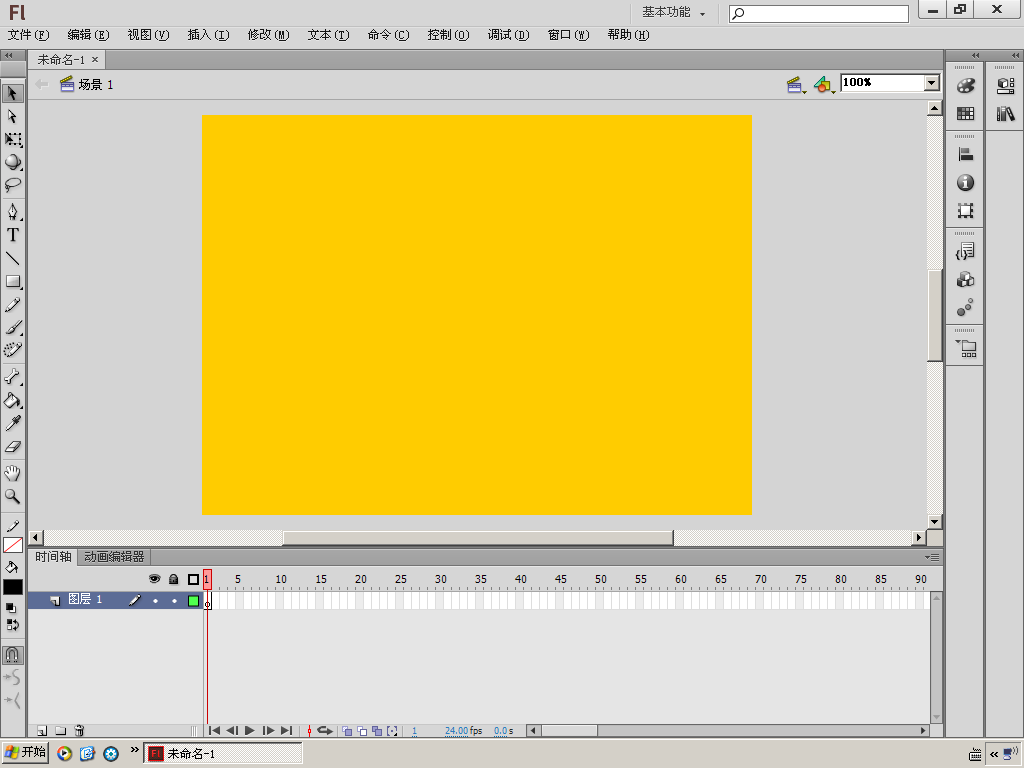
Task: Click the Play button in timeline
Action: click(249, 731)
